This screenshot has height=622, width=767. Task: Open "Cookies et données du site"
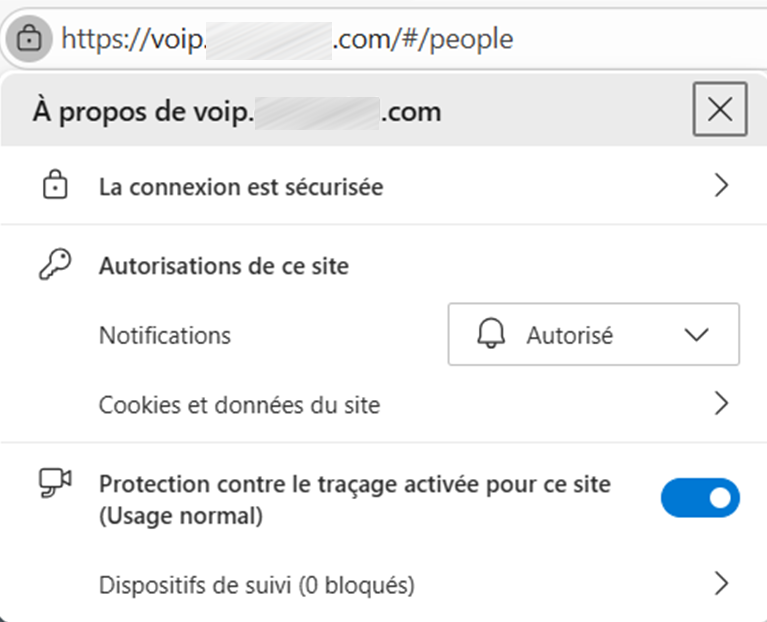(x=240, y=405)
